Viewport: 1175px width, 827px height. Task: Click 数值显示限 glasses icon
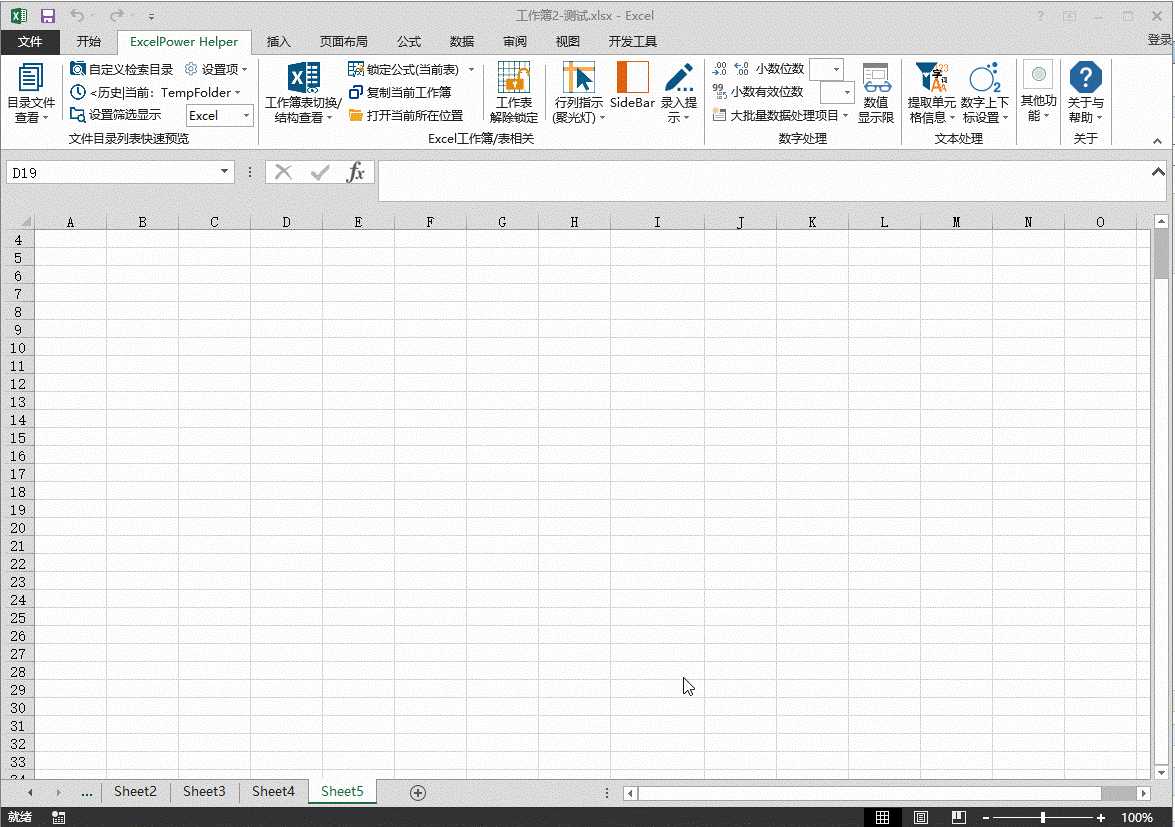point(876,77)
